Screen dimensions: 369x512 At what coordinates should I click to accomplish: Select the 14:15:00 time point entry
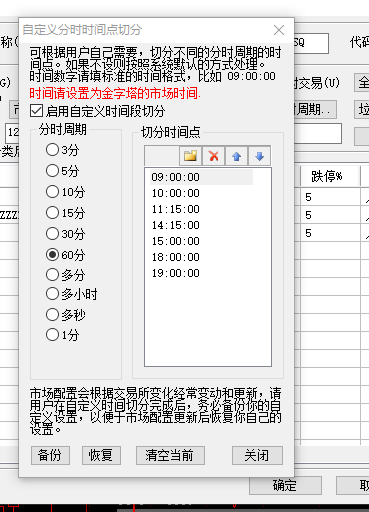[176, 225]
